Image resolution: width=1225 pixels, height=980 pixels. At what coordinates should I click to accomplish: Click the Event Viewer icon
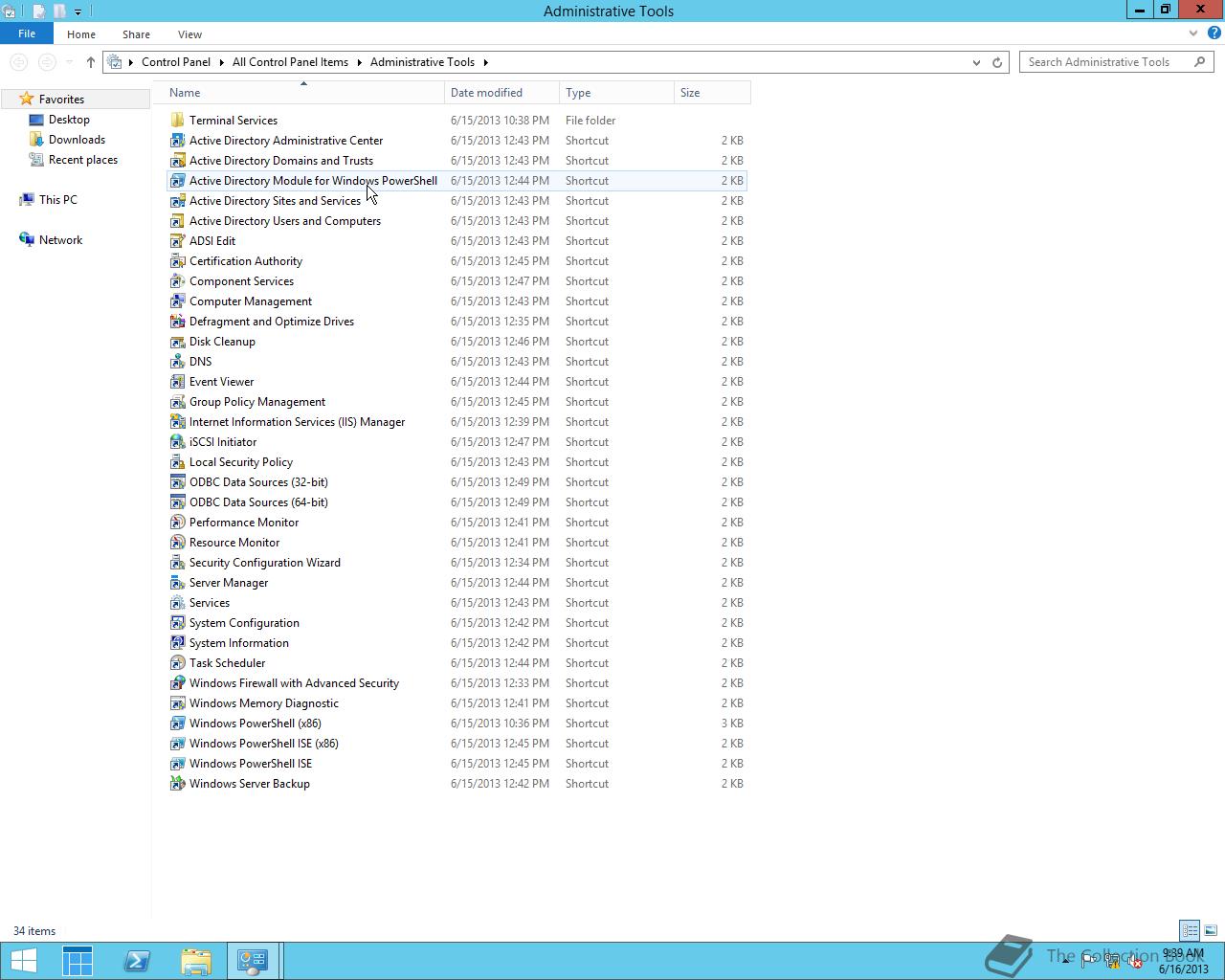pyautogui.click(x=177, y=382)
